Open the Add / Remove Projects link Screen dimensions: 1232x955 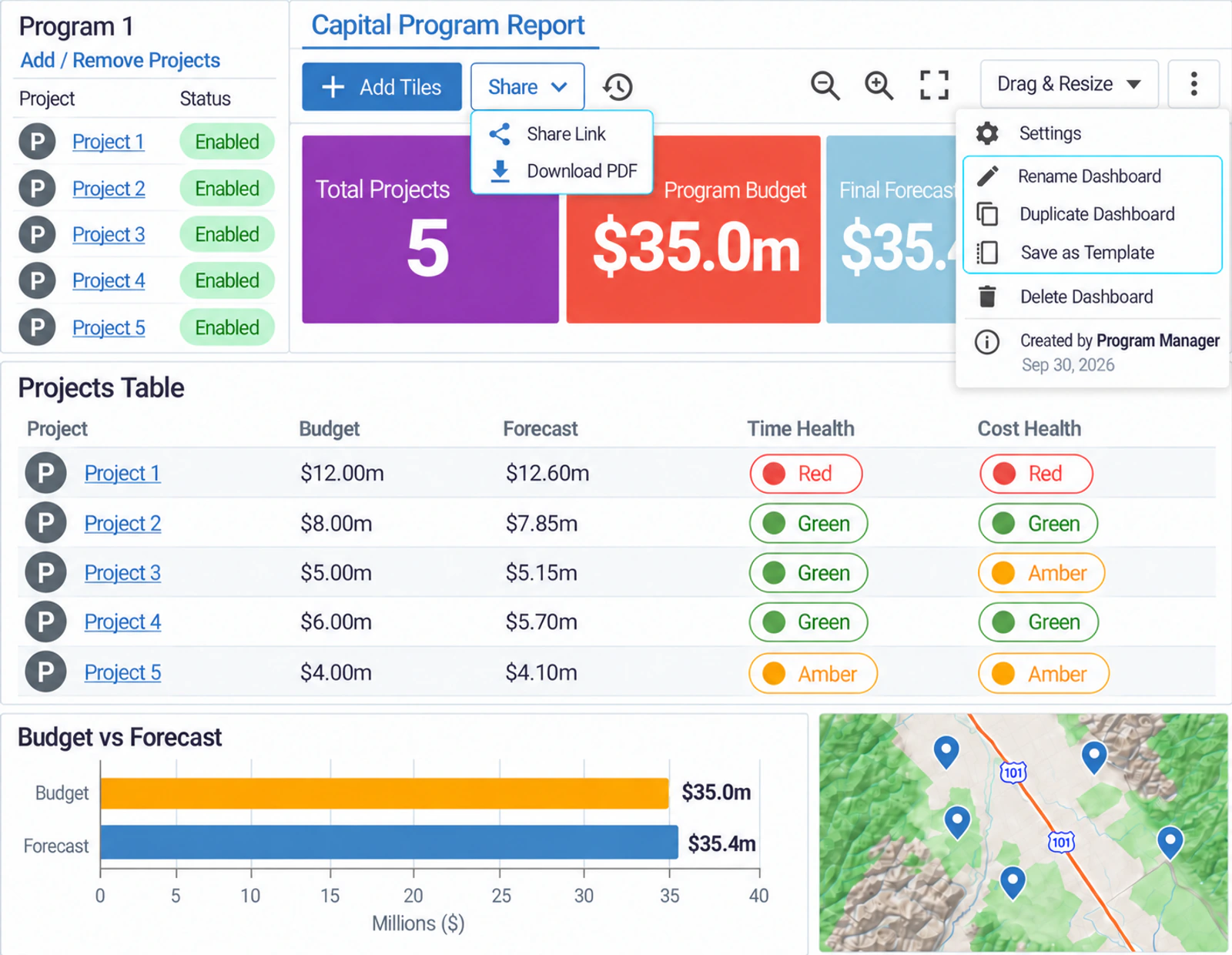tap(120, 60)
